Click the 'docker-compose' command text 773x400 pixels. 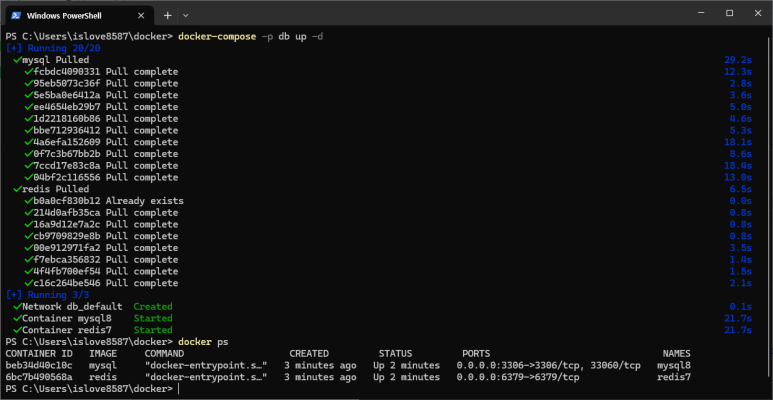coord(217,36)
